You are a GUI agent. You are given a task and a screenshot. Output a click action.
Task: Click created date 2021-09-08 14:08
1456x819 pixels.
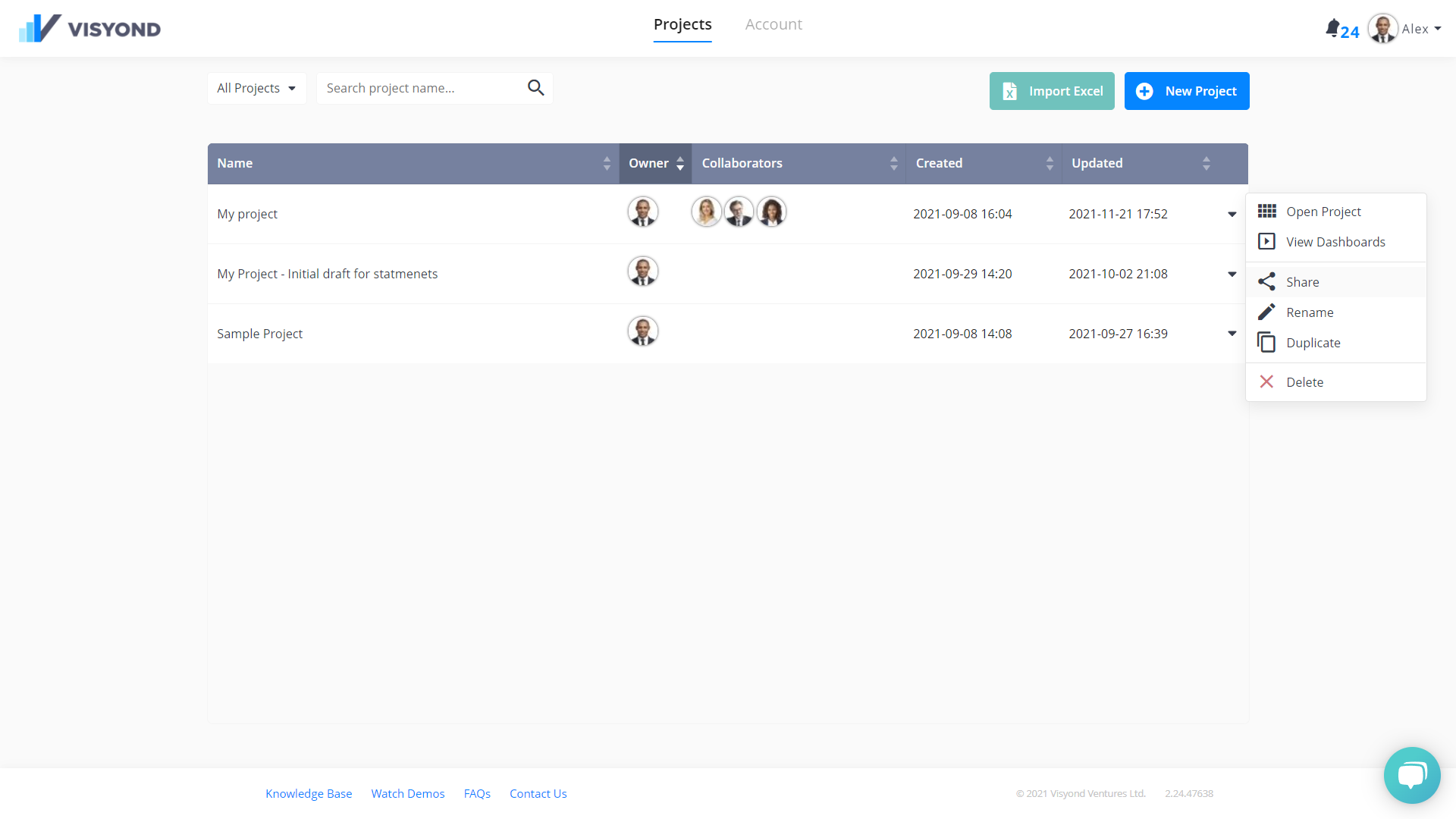962,334
